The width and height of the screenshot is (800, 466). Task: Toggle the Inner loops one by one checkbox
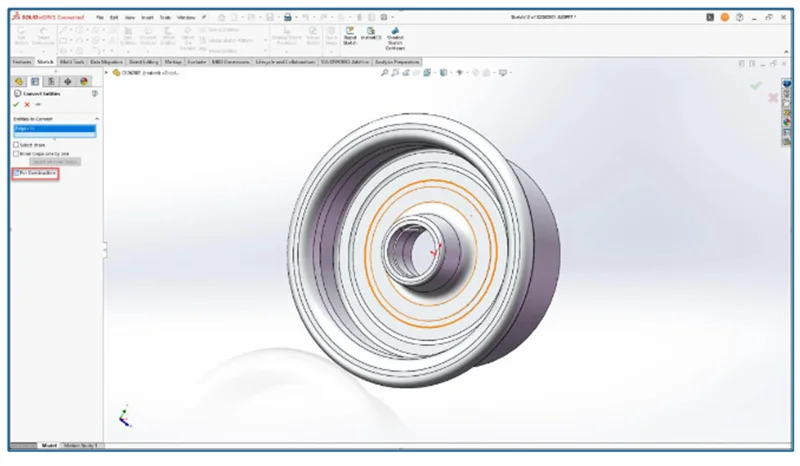[x=17, y=153]
